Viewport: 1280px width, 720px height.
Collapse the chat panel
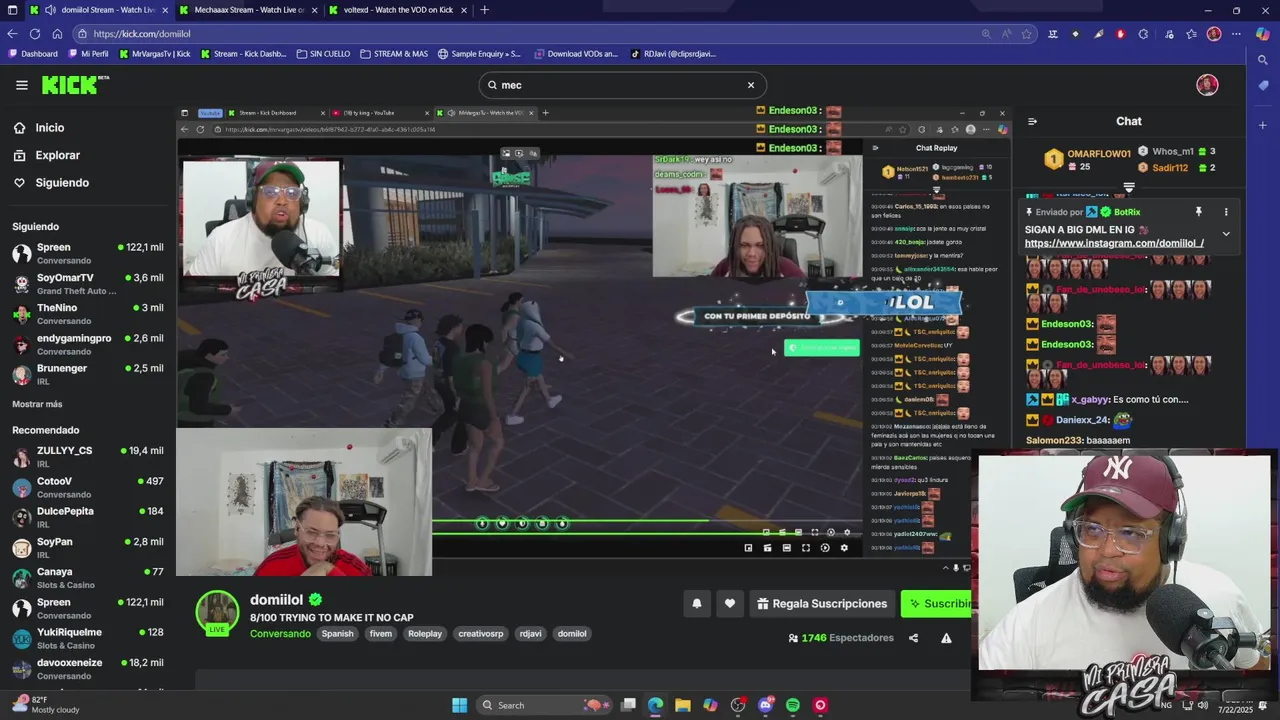(x=1032, y=121)
